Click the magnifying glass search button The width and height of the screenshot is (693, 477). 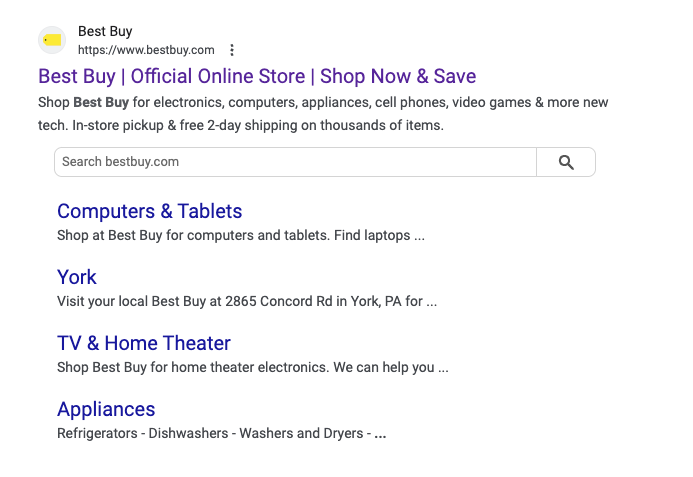click(x=566, y=162)
